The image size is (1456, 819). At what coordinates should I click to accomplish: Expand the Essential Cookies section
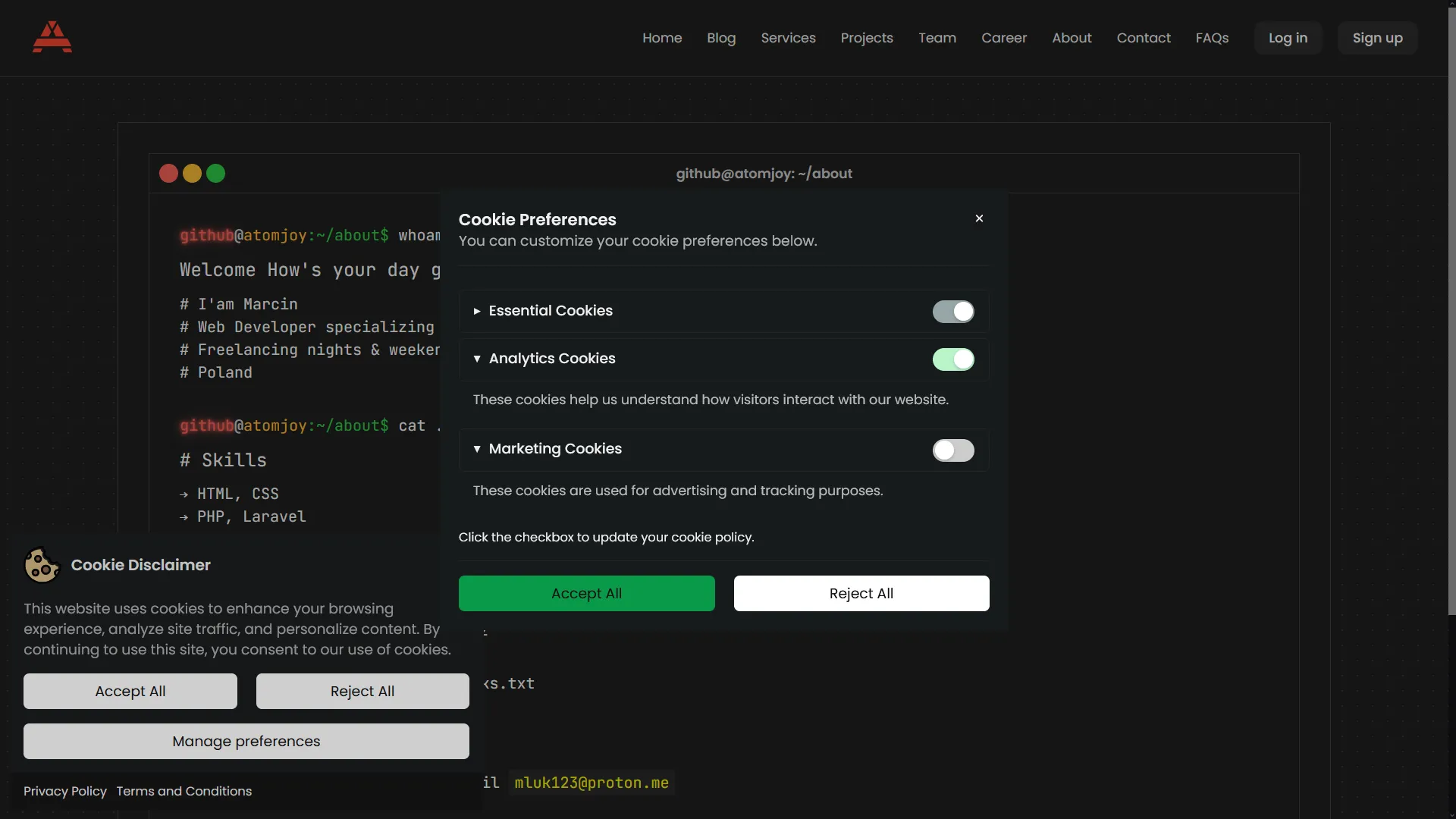click(x=476, y=311)
